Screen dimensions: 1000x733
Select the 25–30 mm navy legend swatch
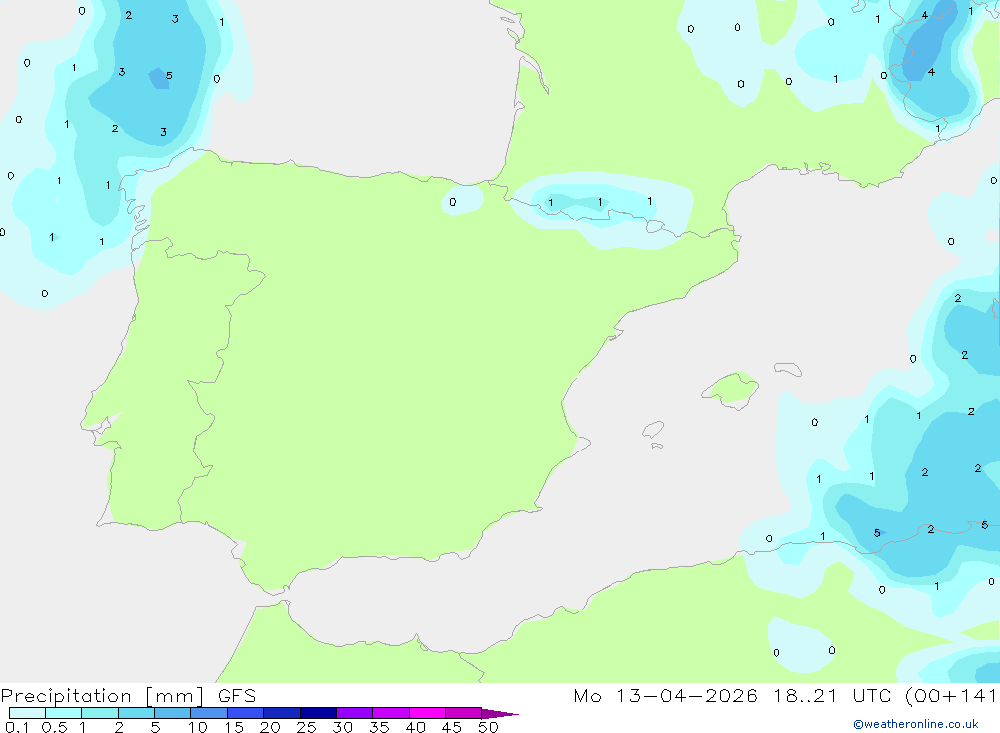pyautogui.click(x=318, y=713)
